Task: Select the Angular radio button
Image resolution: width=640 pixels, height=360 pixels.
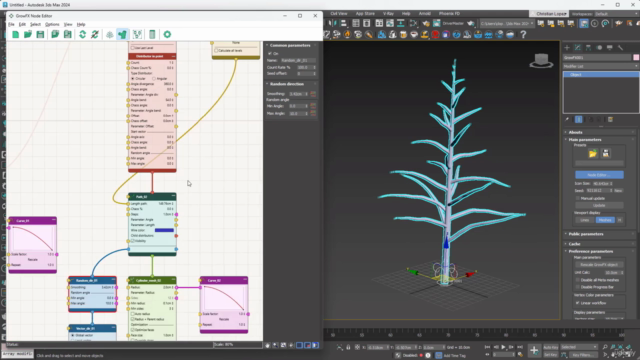Action: coord(154,78)
